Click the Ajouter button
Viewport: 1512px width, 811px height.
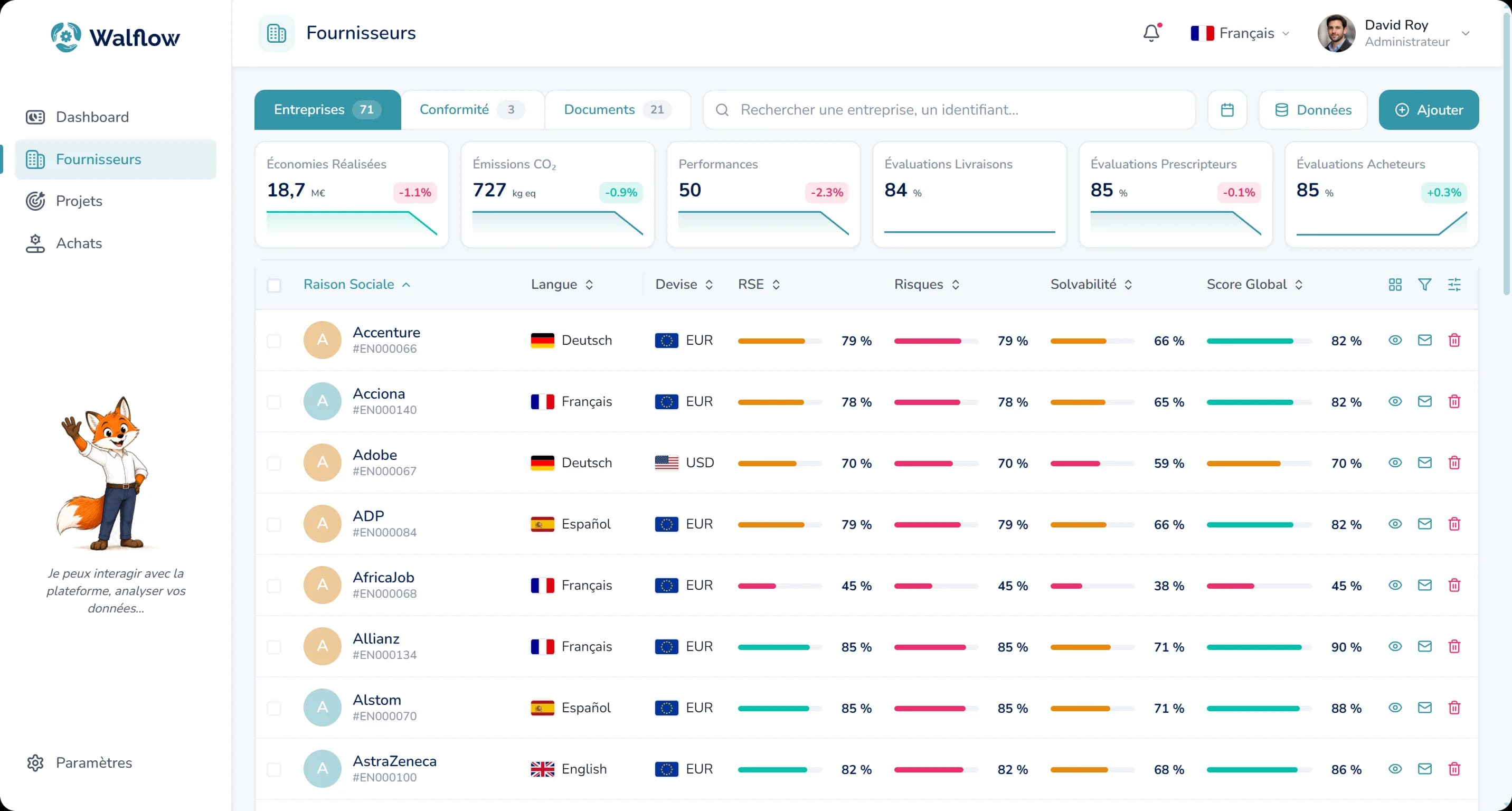coord(1429,110)
